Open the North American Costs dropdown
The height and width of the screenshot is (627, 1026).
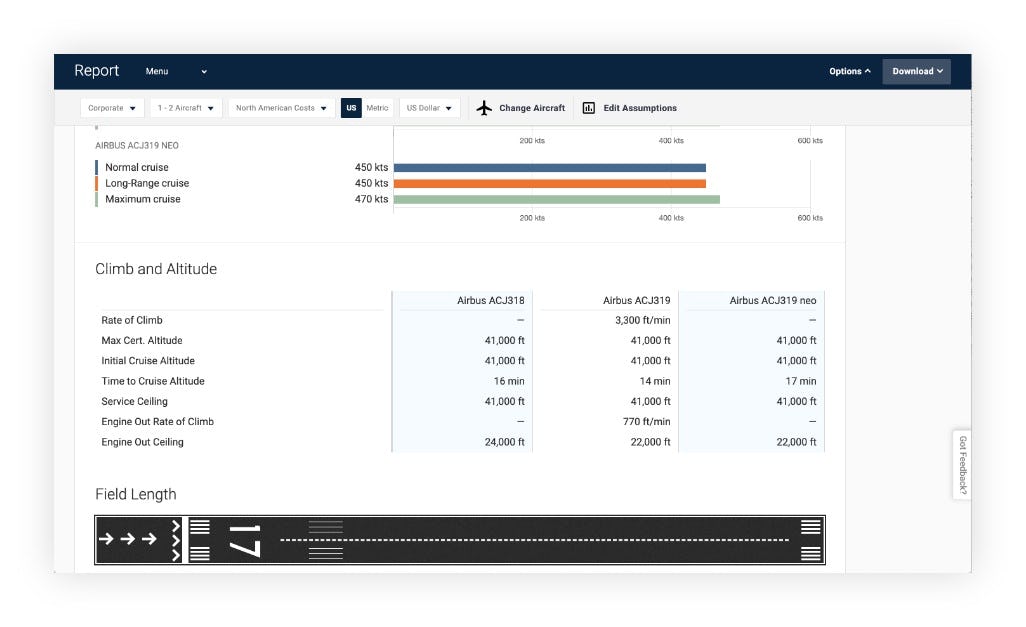(281, 107)
